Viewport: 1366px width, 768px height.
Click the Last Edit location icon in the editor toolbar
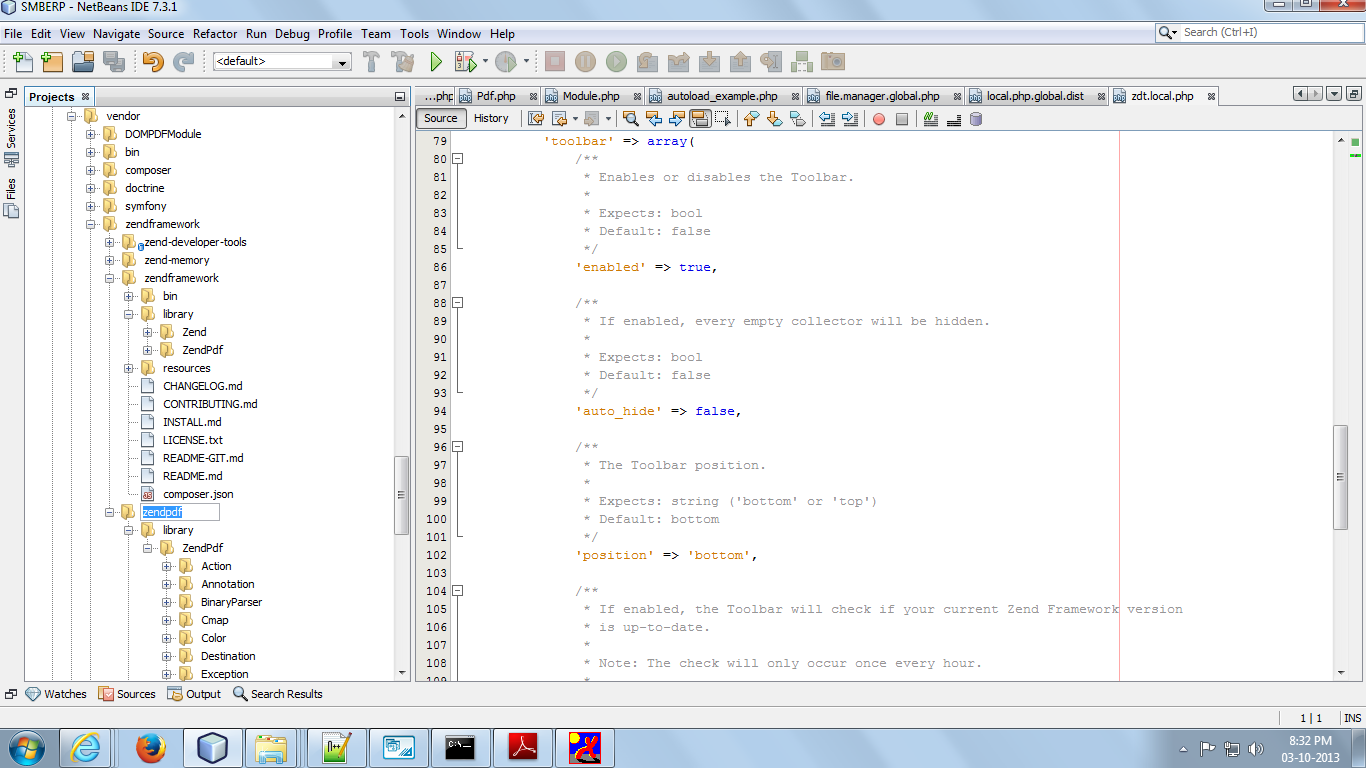536,119
